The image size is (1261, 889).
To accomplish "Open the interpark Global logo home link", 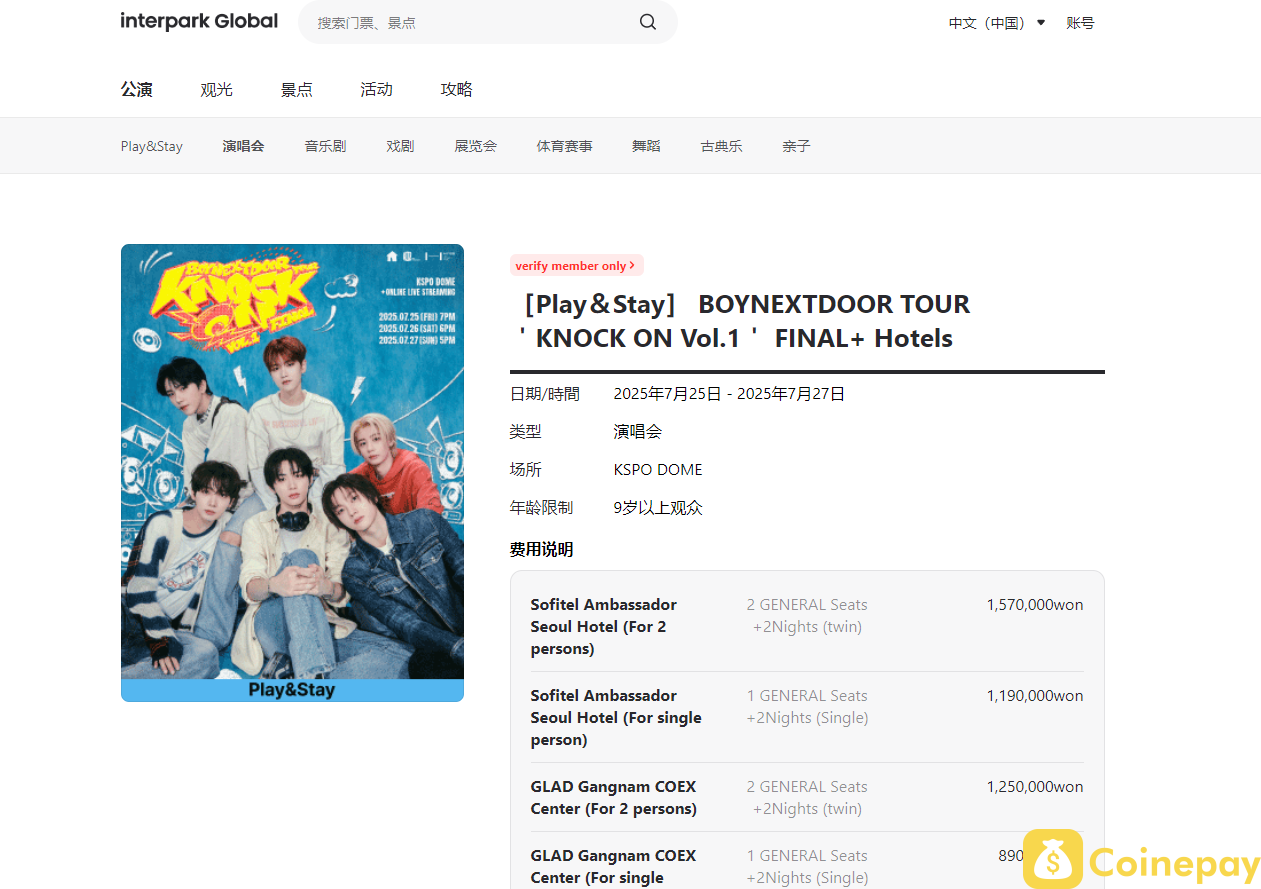I will coord(199,21).
